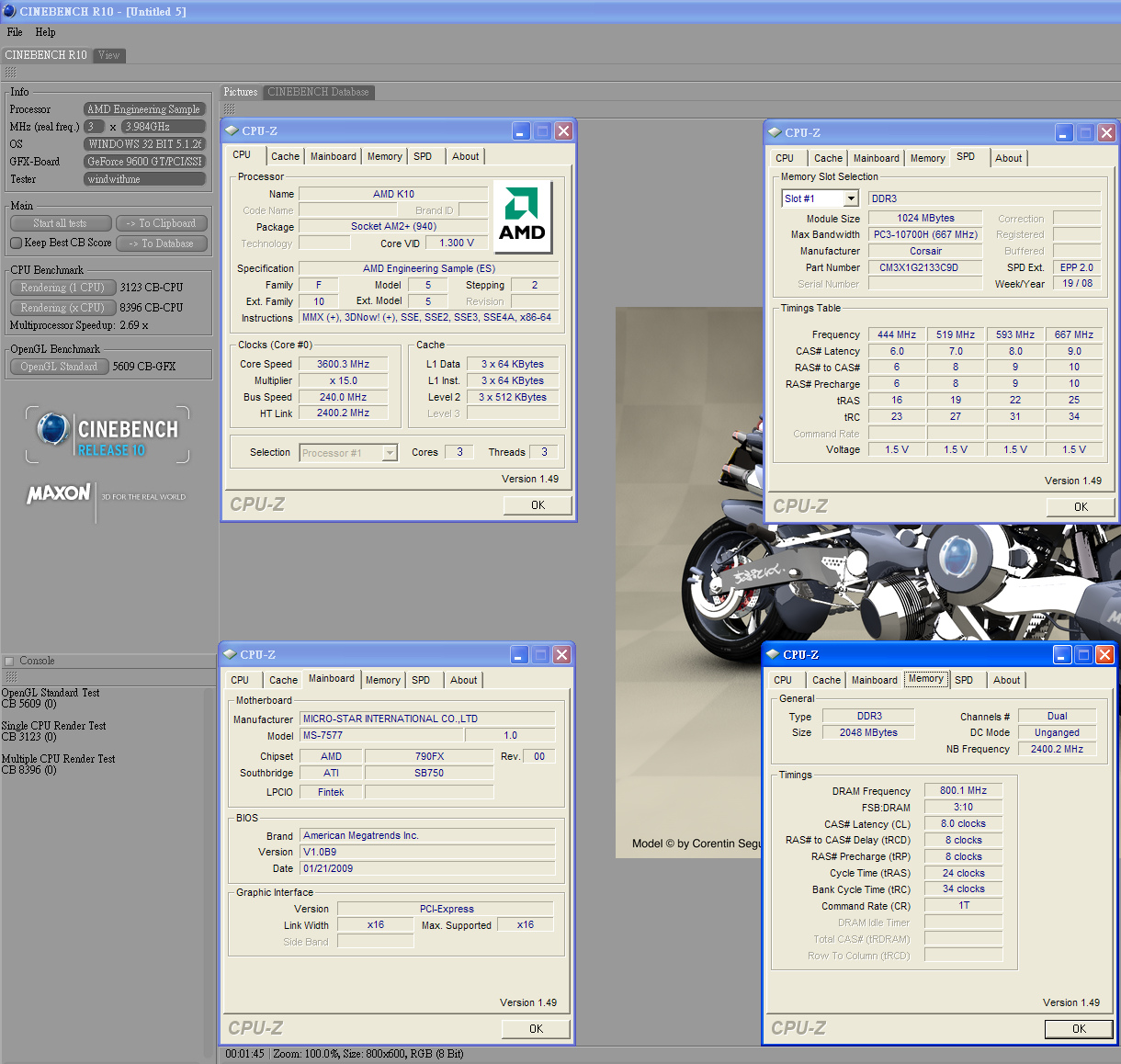Enable the Keep Best CB Score checkbox
Image resolution: width=1121 pixels, height=1064 pixels.
(x=16, y=243)
